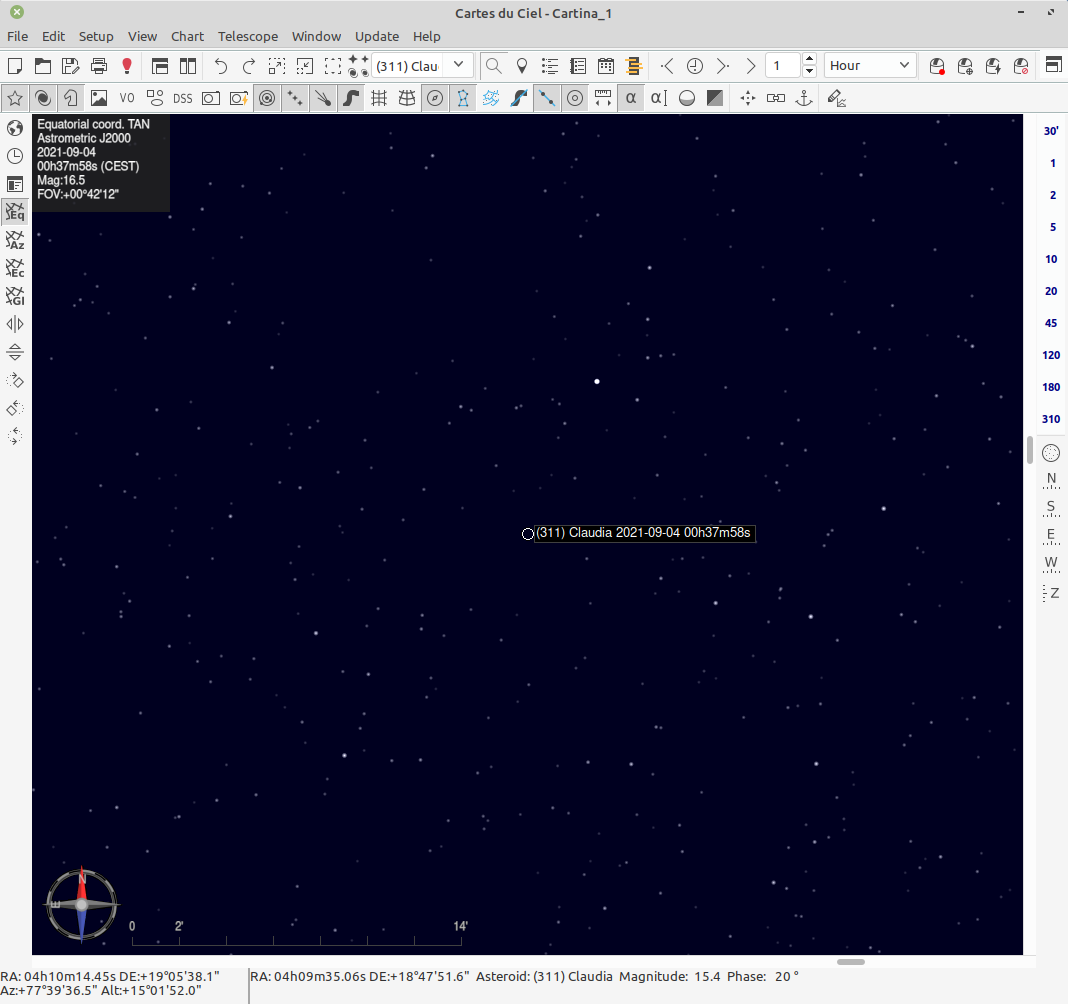Toggle solar system objects display

coord(267,99)
